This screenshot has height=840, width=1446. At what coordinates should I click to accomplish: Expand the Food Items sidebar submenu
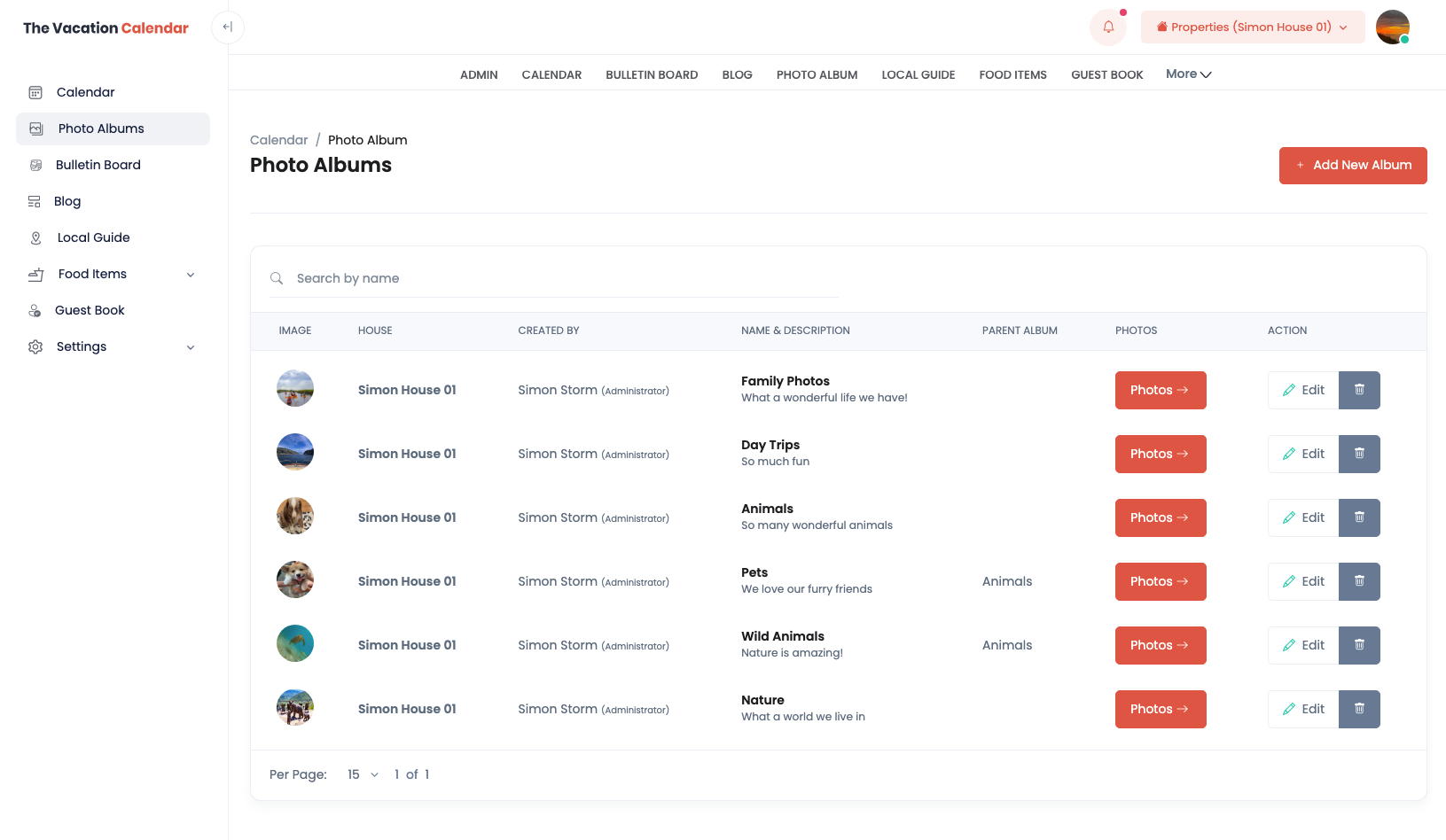coord(191,275)
